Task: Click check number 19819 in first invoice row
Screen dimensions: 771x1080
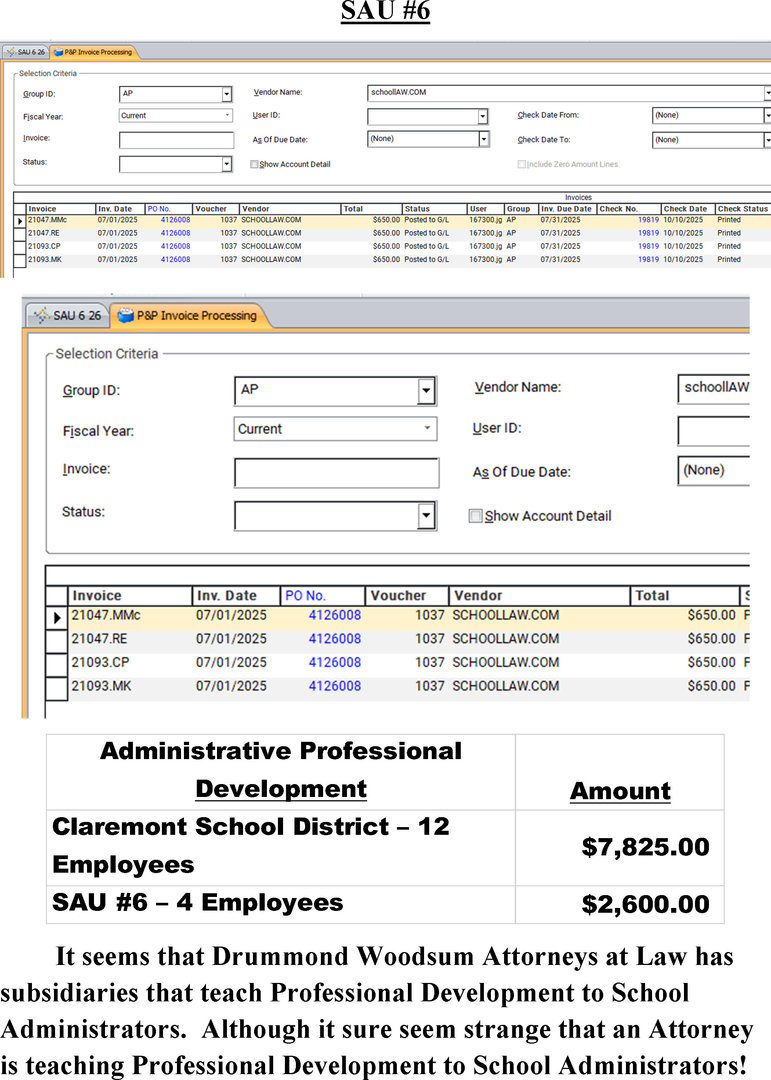Action: (x=648, y=219)
